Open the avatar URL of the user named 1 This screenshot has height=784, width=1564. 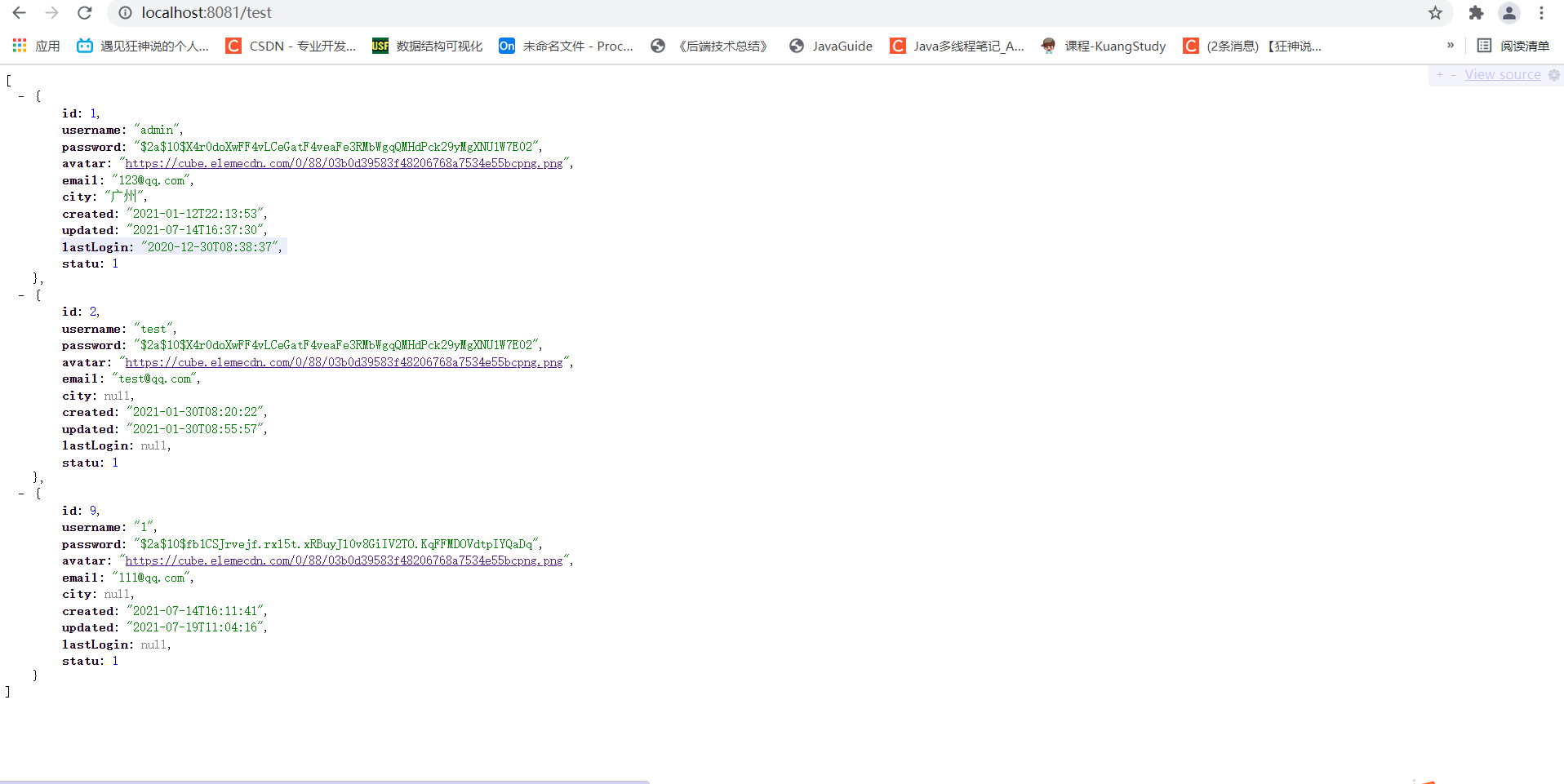(x=344, y=560)
